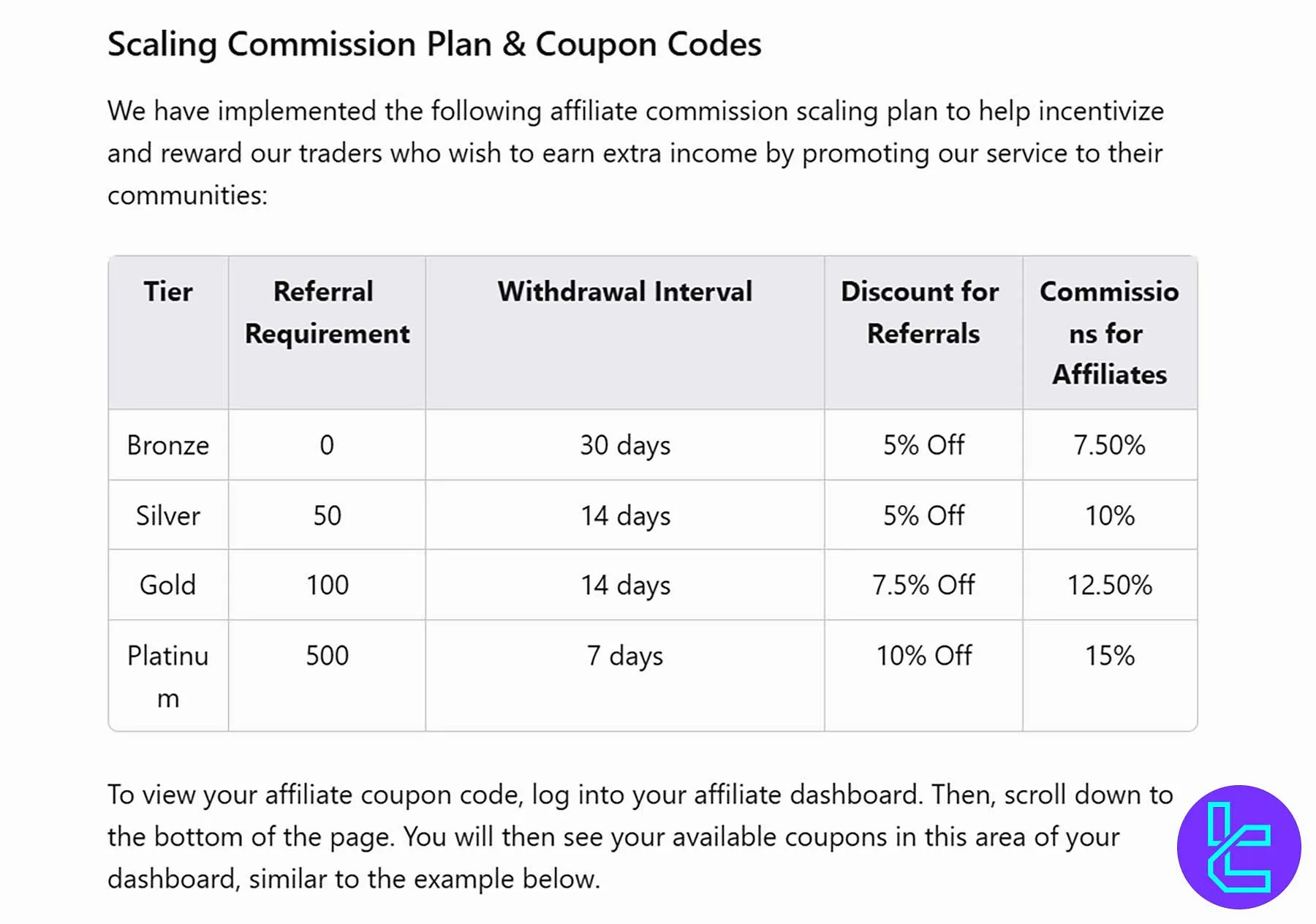The height and width of the screenshot is (924, 1316).
Task: Click the 12.50% commission cell
Action: point(1109,586)
